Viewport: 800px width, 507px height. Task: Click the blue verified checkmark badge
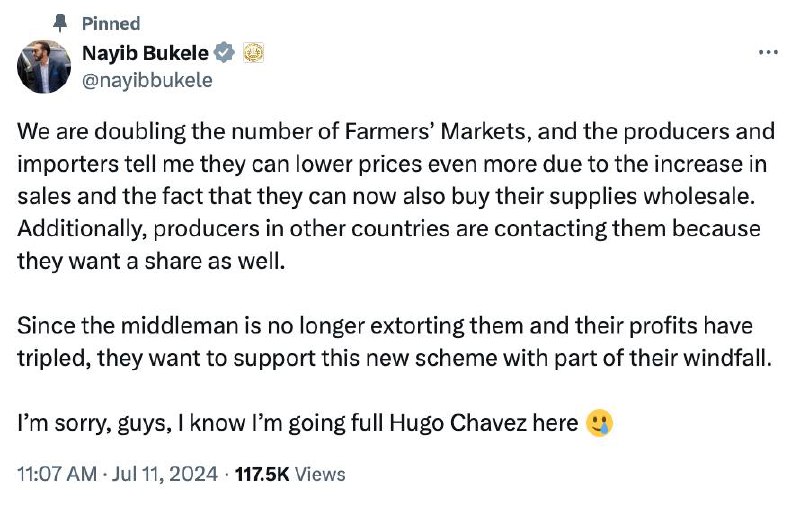tap(224, 53)
